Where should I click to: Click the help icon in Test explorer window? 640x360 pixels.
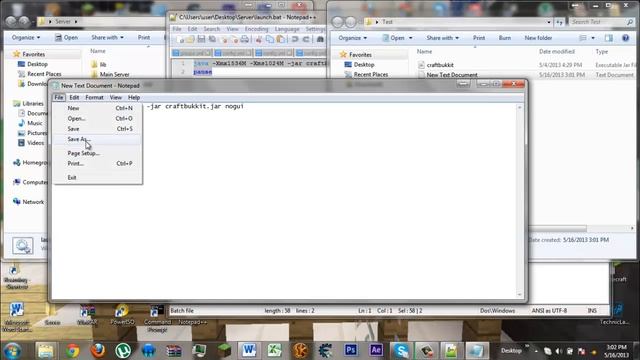pos(625,38)
